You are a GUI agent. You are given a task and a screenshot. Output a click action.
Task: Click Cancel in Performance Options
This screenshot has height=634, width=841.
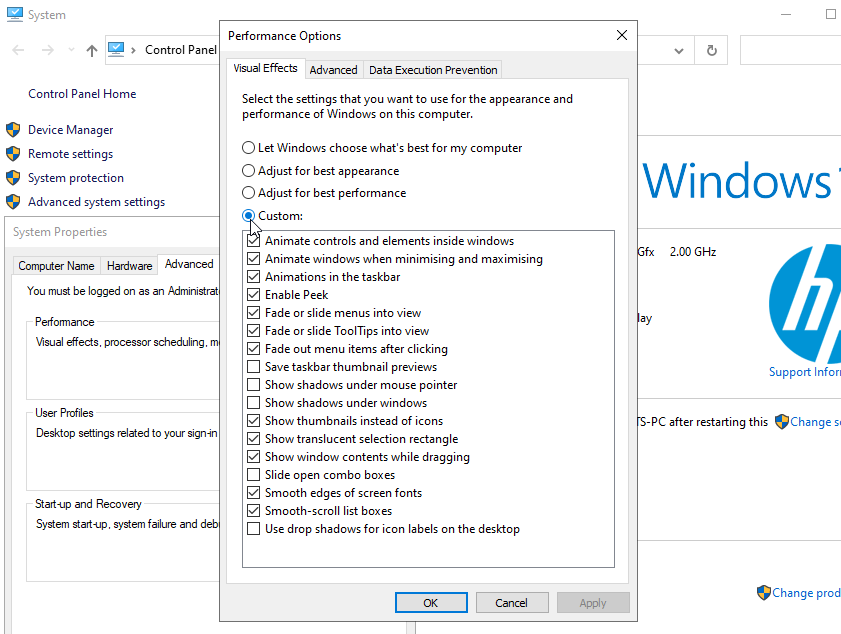512,603
